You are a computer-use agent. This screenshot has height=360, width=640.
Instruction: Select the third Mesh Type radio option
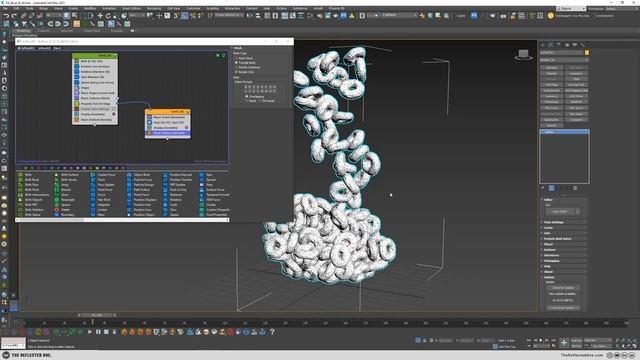[x=247, y=67]
